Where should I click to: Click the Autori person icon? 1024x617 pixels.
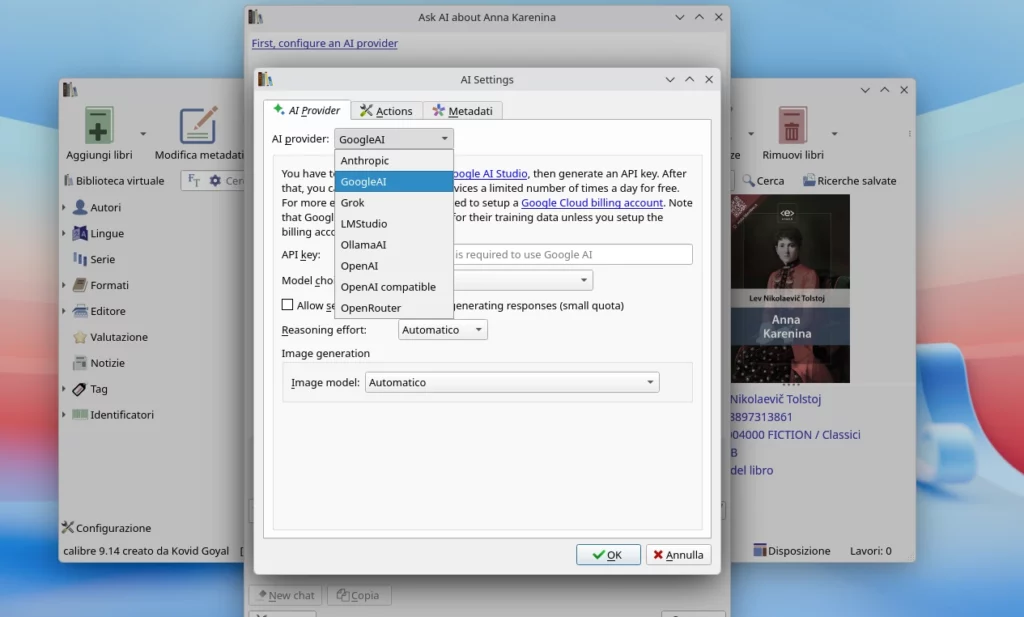click(80, 207)
